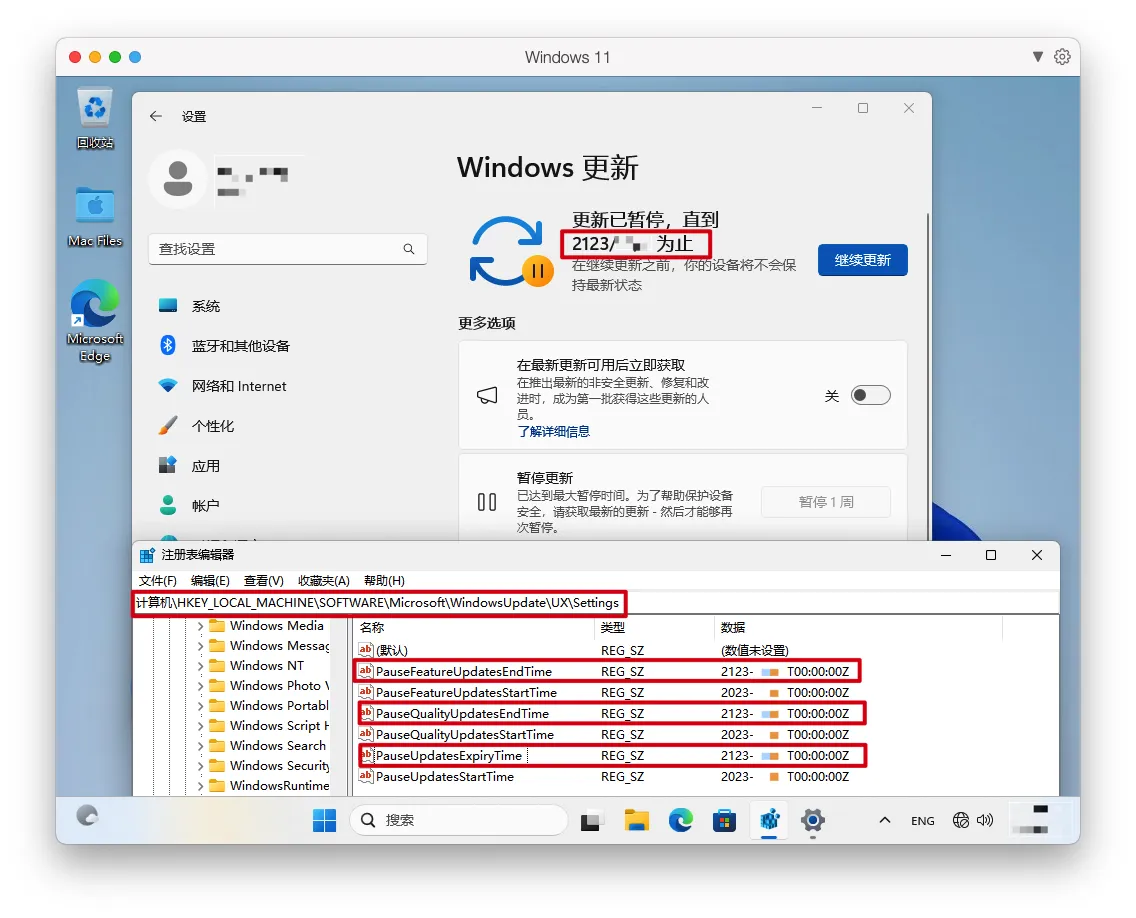Click the user avatar in Settings

pos(178,178)
